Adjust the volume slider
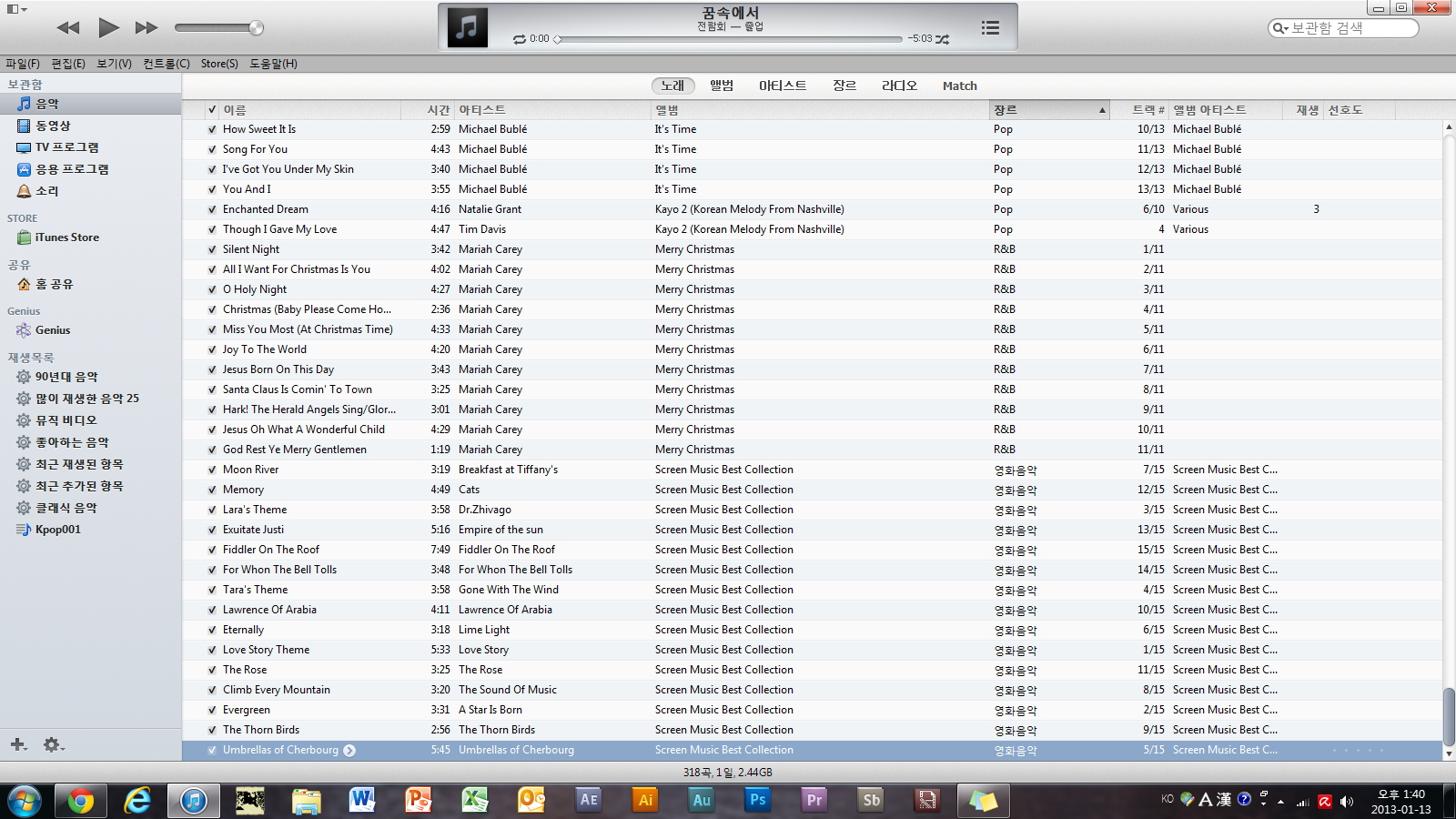 point(218,28)
